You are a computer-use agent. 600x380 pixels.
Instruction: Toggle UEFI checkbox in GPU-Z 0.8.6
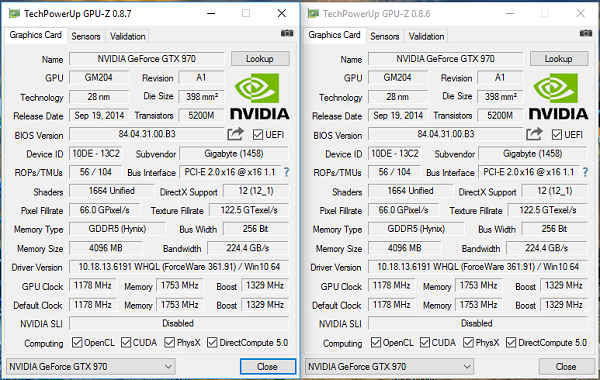pyautogui.click(x=557, y=135)
